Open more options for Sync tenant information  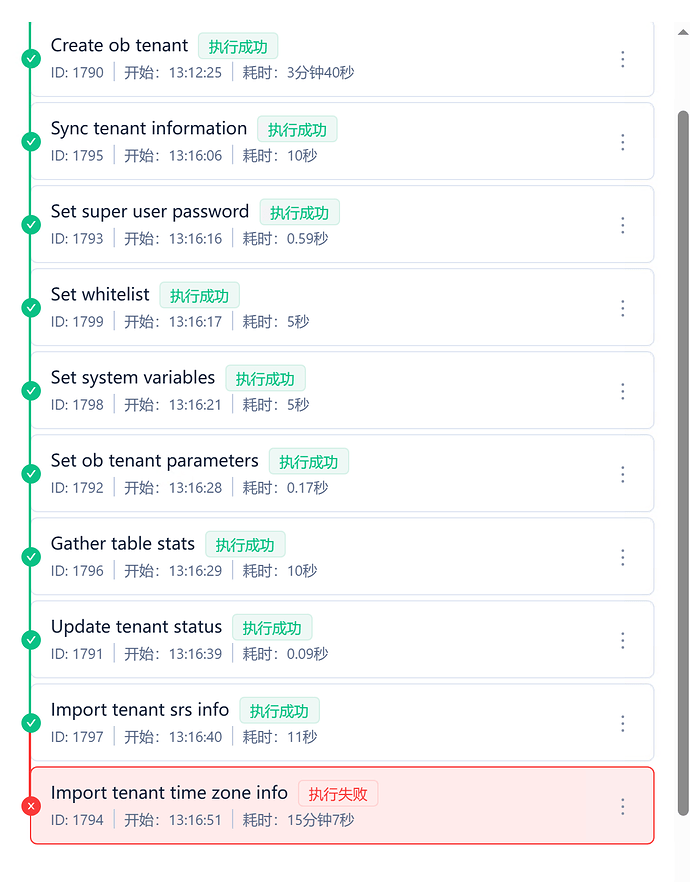622,142
